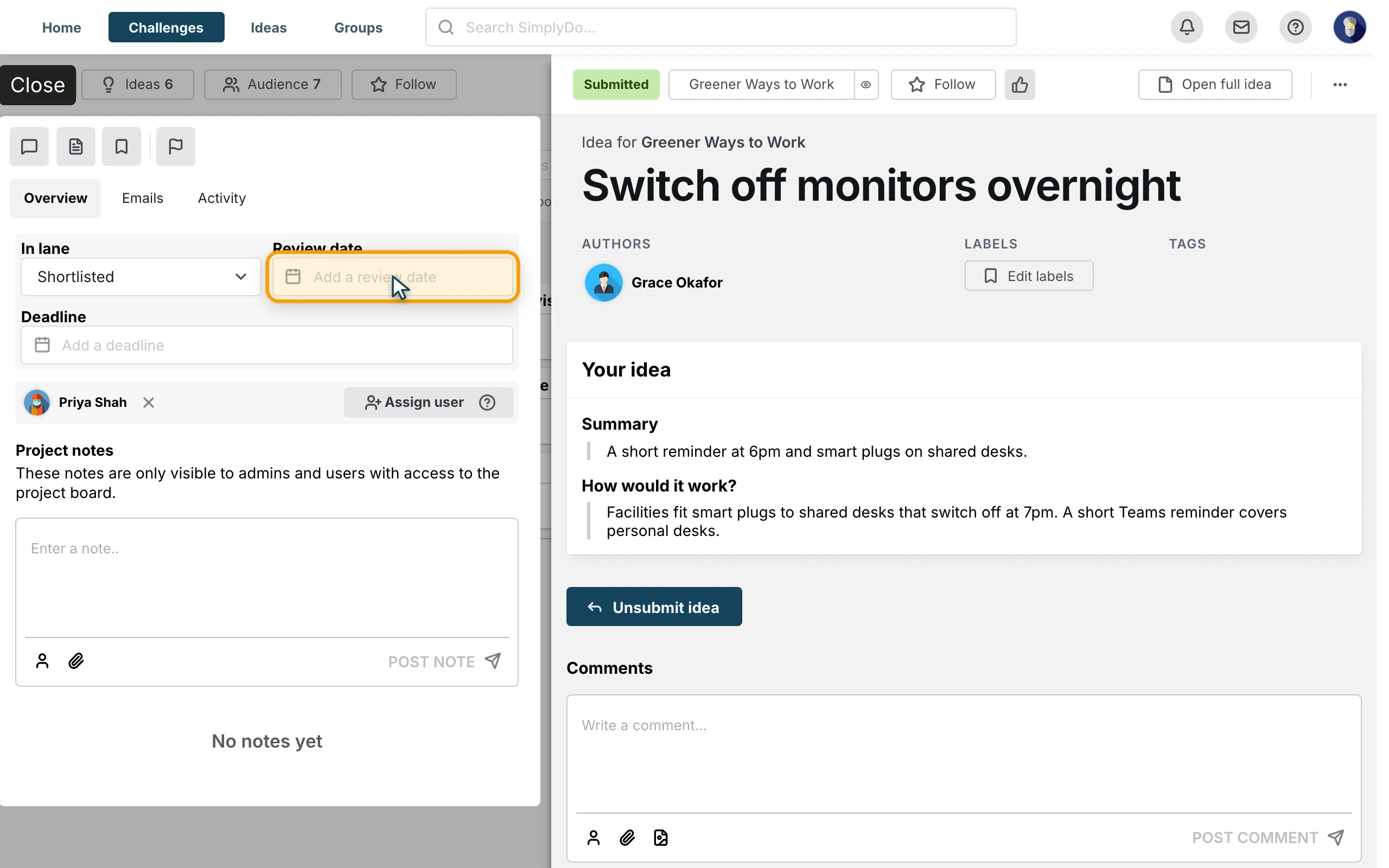The height and width of the screenshot is (868, 1389).
Task: Click the Search SimplyDo field
Action: [721, 27]
